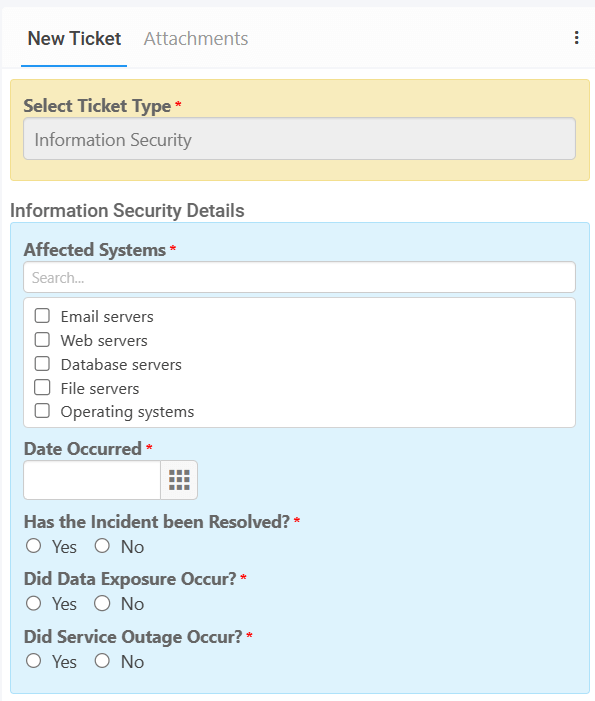The image size is (595, 701).
Task: Tick the File servers checkbox
Action: 42,387
